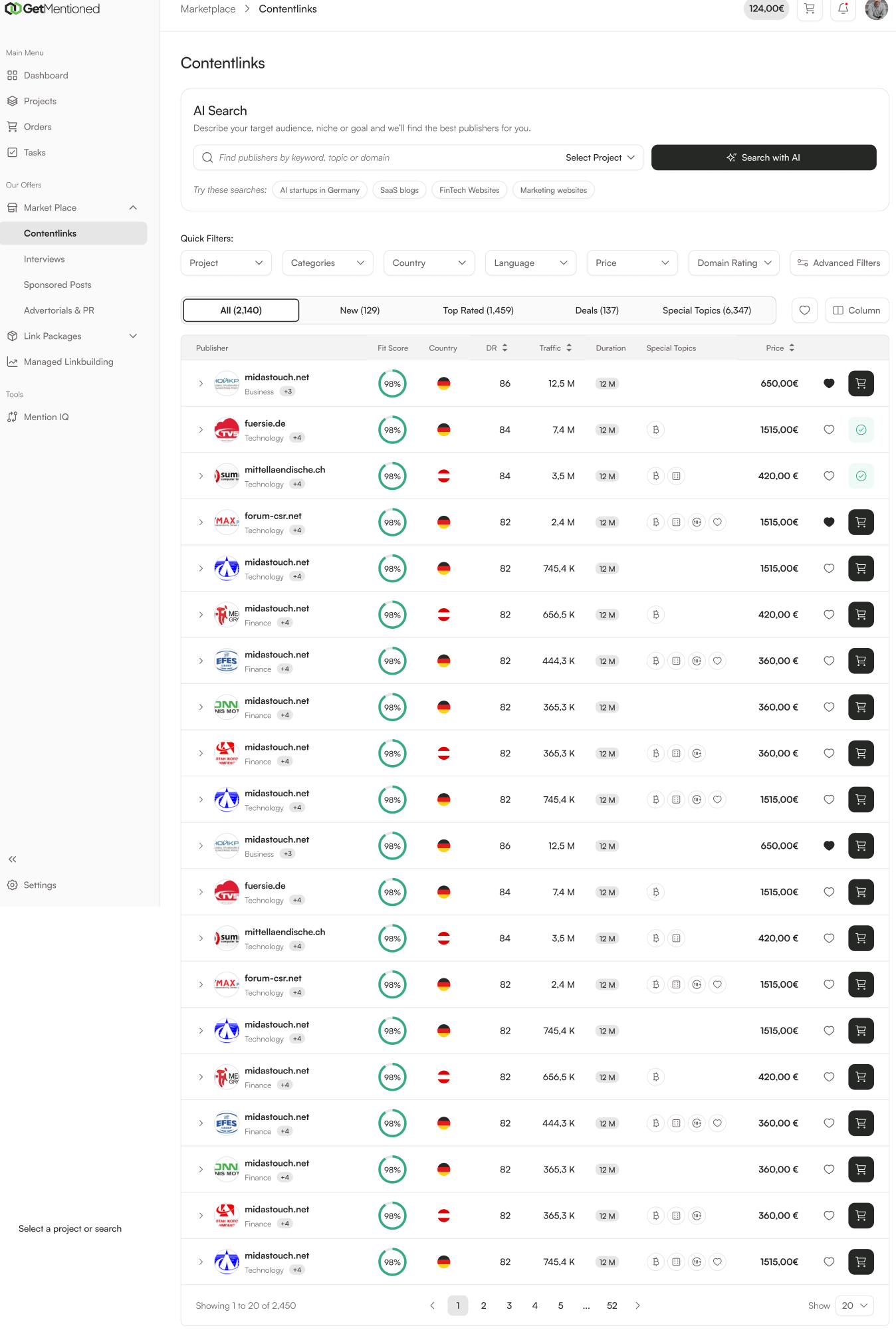This screenshot has width=896, height=1332.
Task: Click the 'Showing 1 to 20 of 2,450' text
Action: [x=246, y=1305]
